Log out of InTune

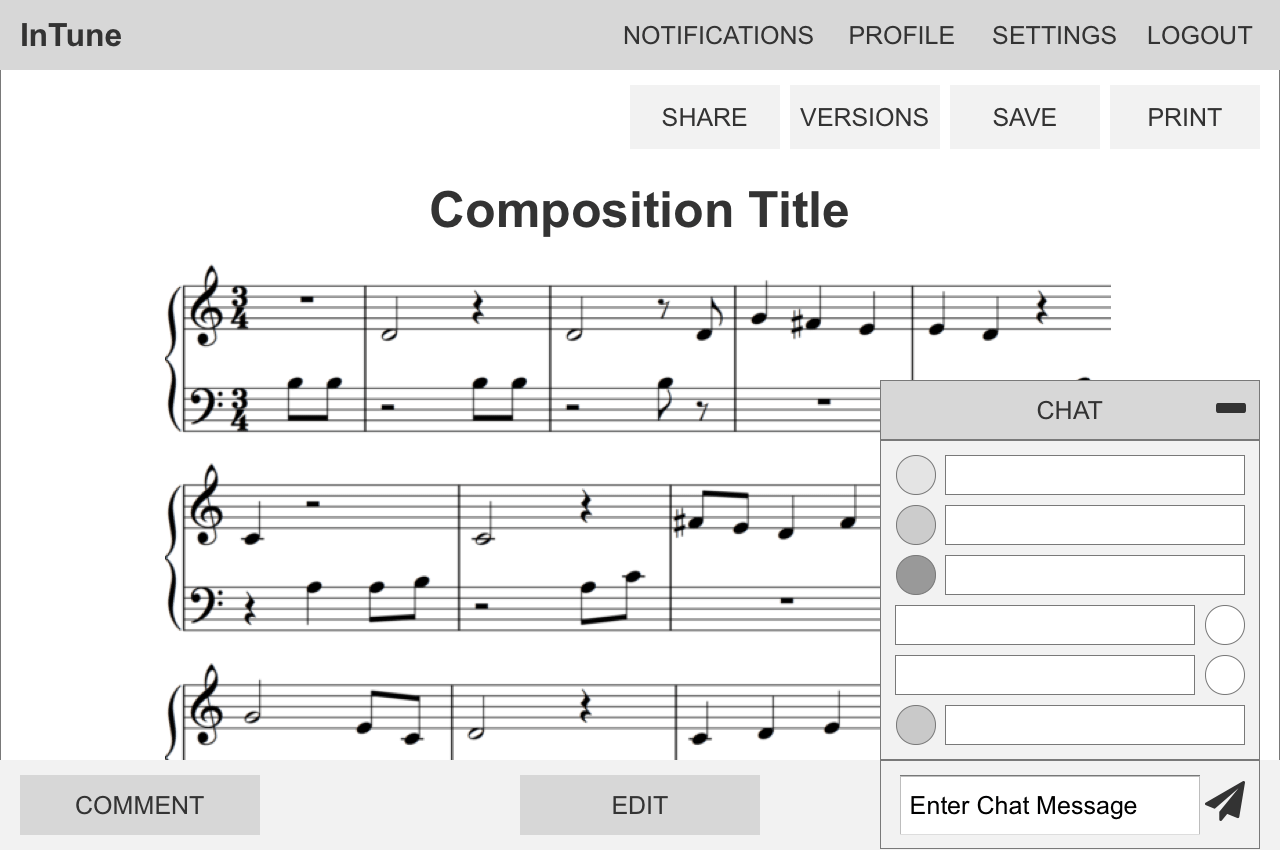click(x=1199, y=36)
